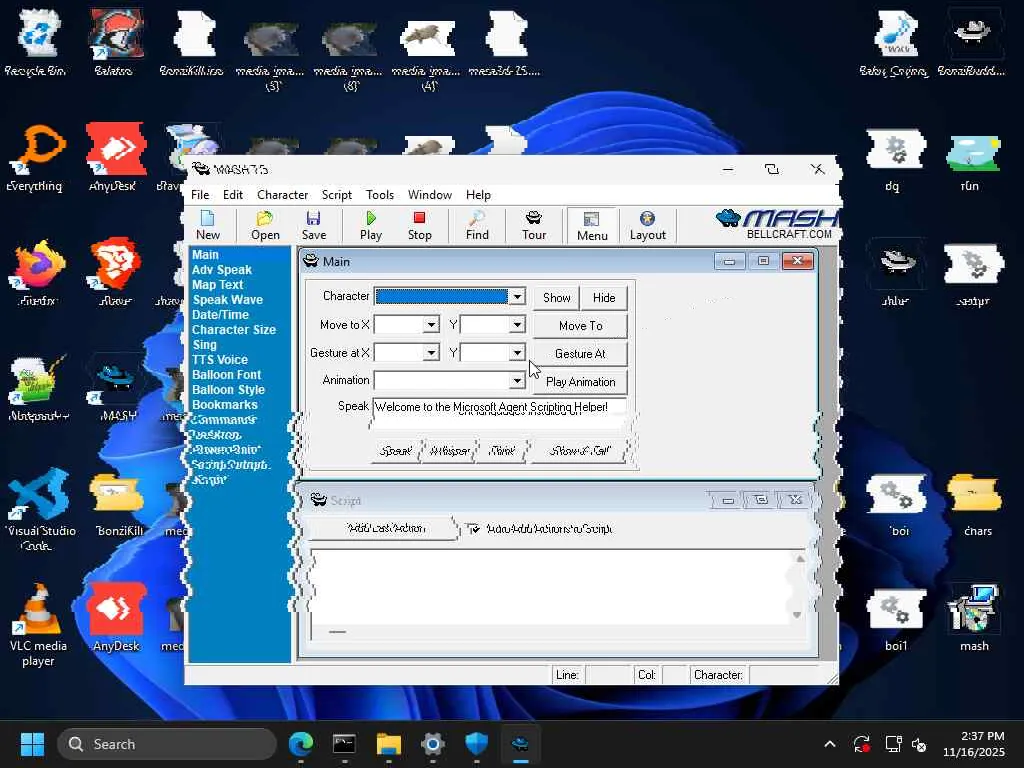Open the Tools menu
This screenshot has height=768, width=1024.
coord(380,195)
